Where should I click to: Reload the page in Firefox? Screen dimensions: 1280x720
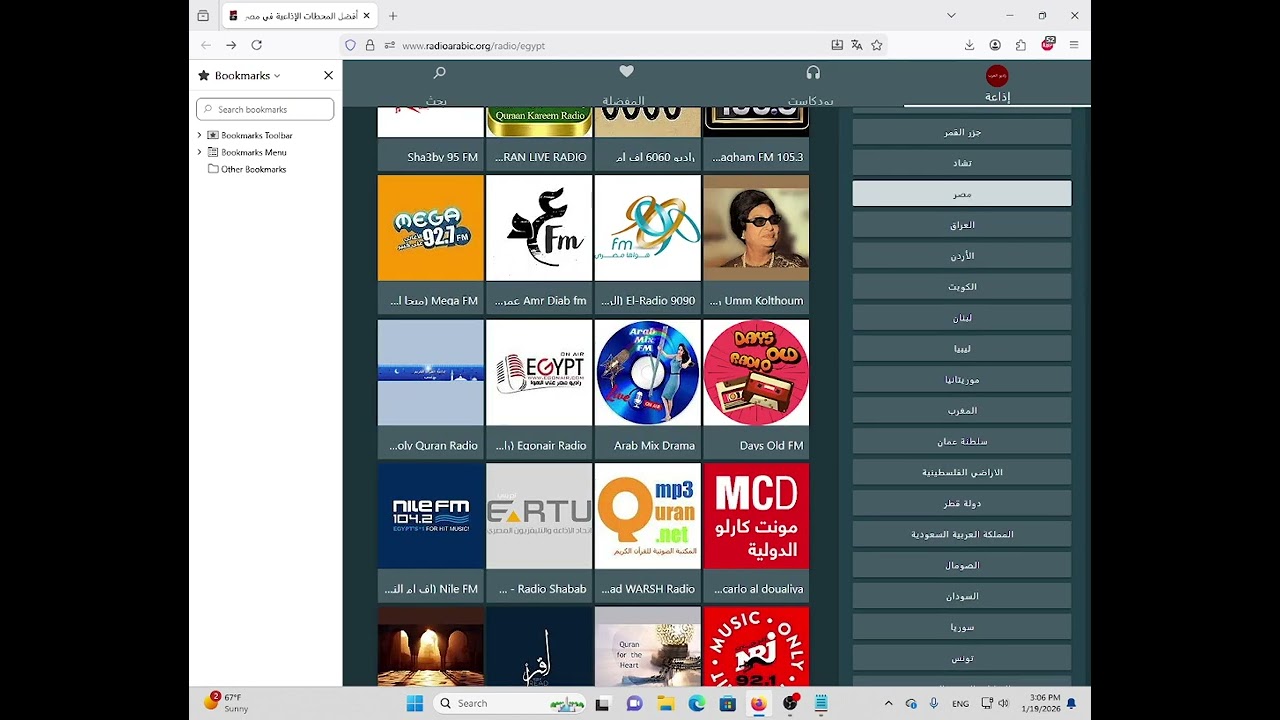pyautogui.click(x=256, y=45)
